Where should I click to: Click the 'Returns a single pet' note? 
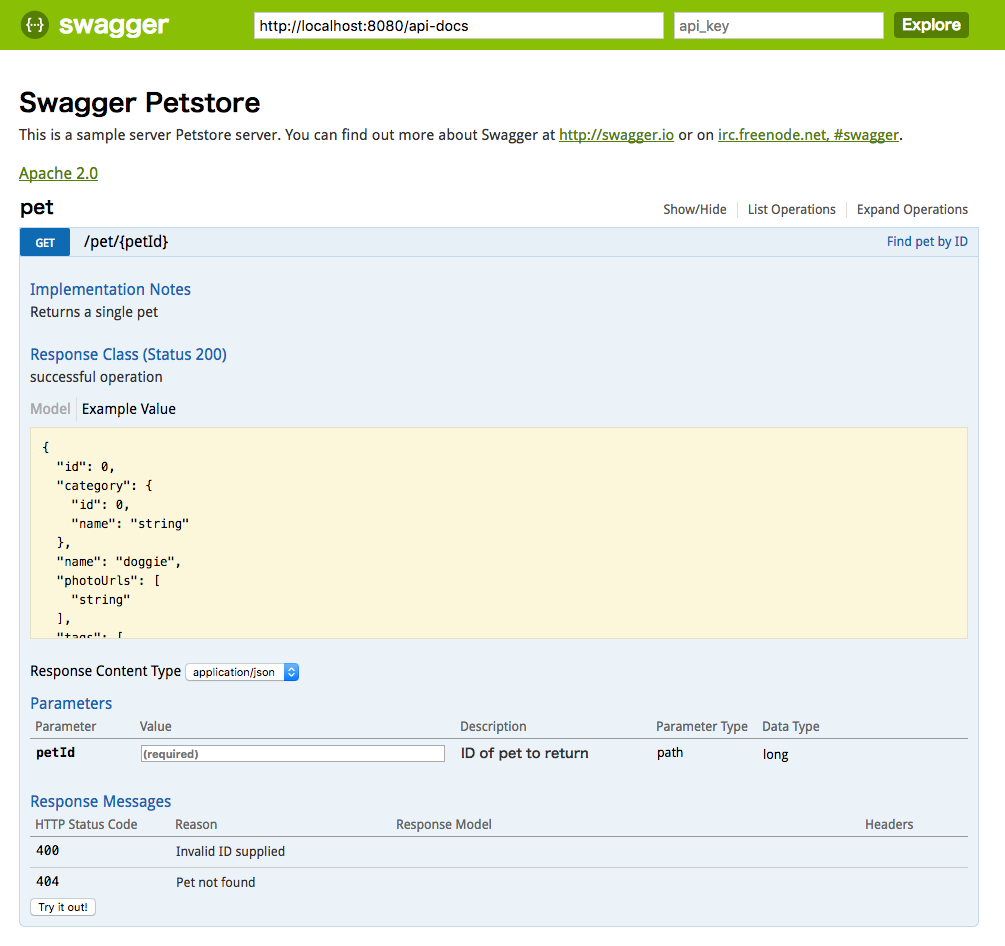pyautogui.click(x=94, y=312)
